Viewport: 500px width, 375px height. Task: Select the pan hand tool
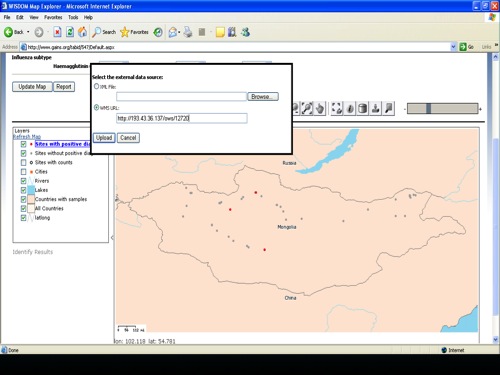click(x=320, y=109)
